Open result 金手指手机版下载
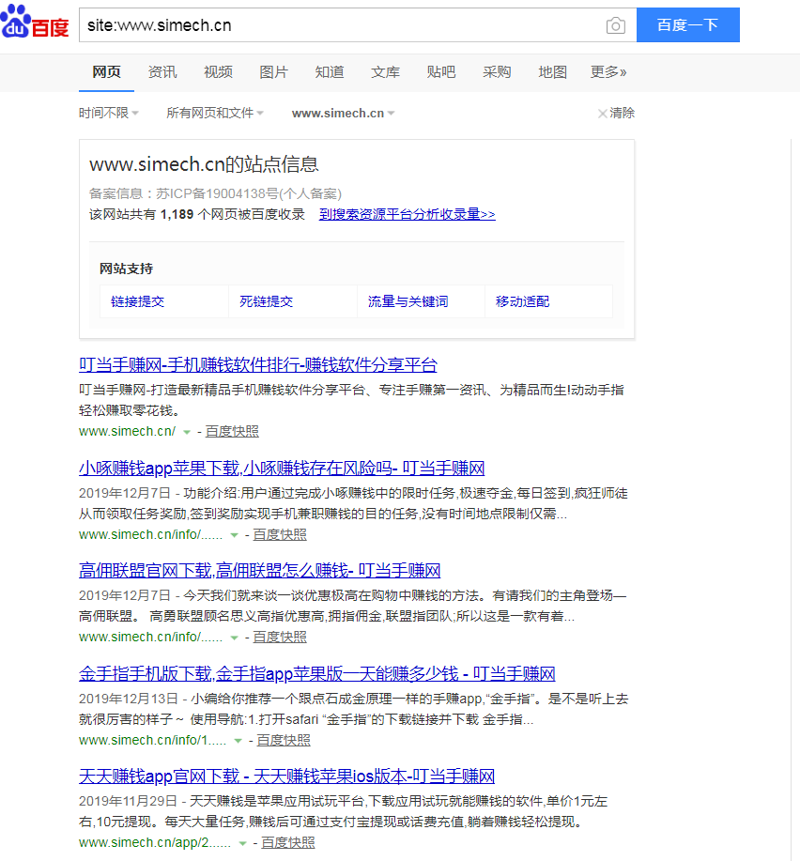The height and width of the screenshot is (861, 800). click(317, 674)
